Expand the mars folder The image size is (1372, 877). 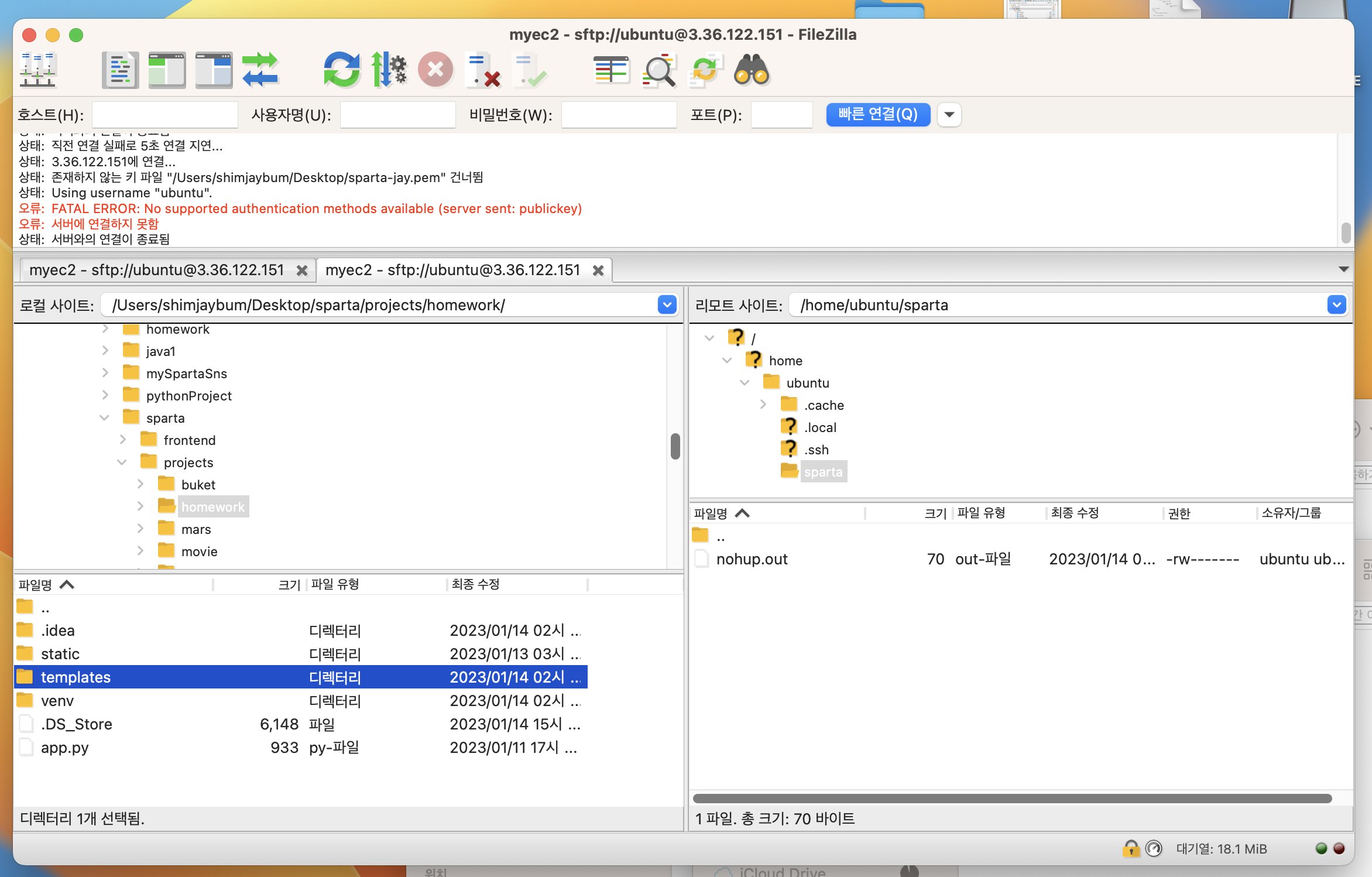[140, 529]
